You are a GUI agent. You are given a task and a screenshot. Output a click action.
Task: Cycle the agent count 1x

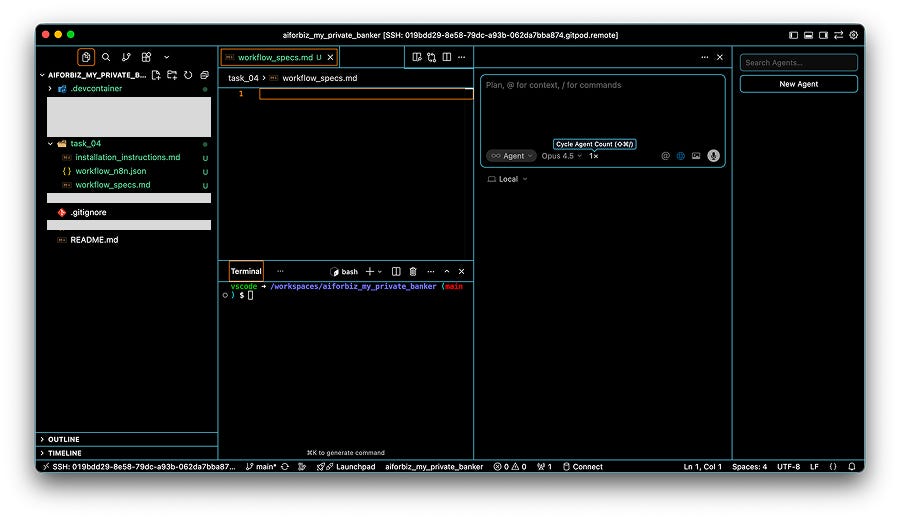click(593, 156)
